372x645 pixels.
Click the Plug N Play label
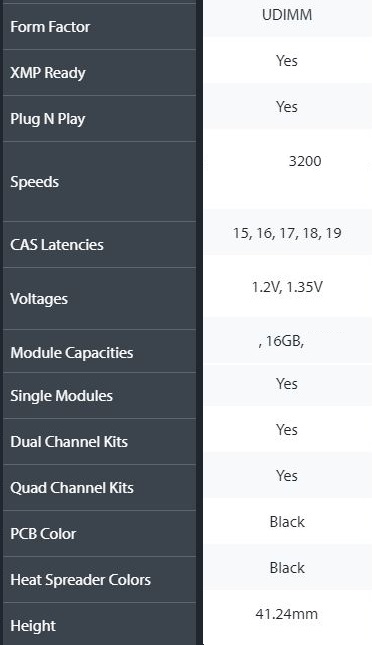[48, 119]
